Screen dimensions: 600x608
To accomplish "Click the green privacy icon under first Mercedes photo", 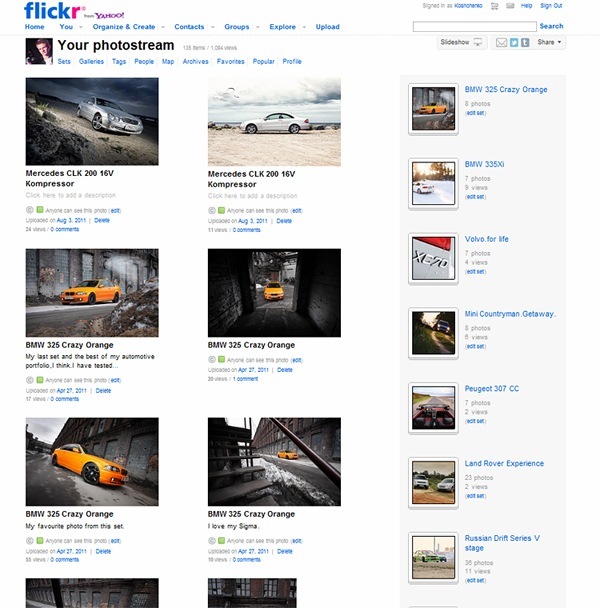I will point(40,211).
